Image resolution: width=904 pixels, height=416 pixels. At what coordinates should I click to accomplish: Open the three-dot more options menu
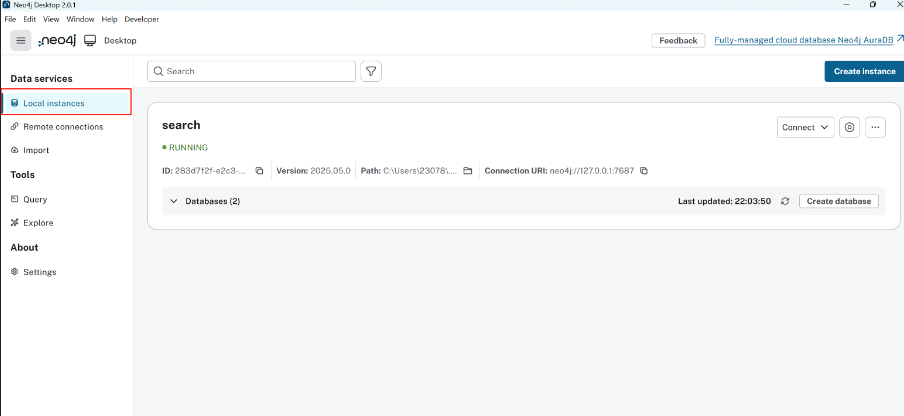[x=875, y=127]
